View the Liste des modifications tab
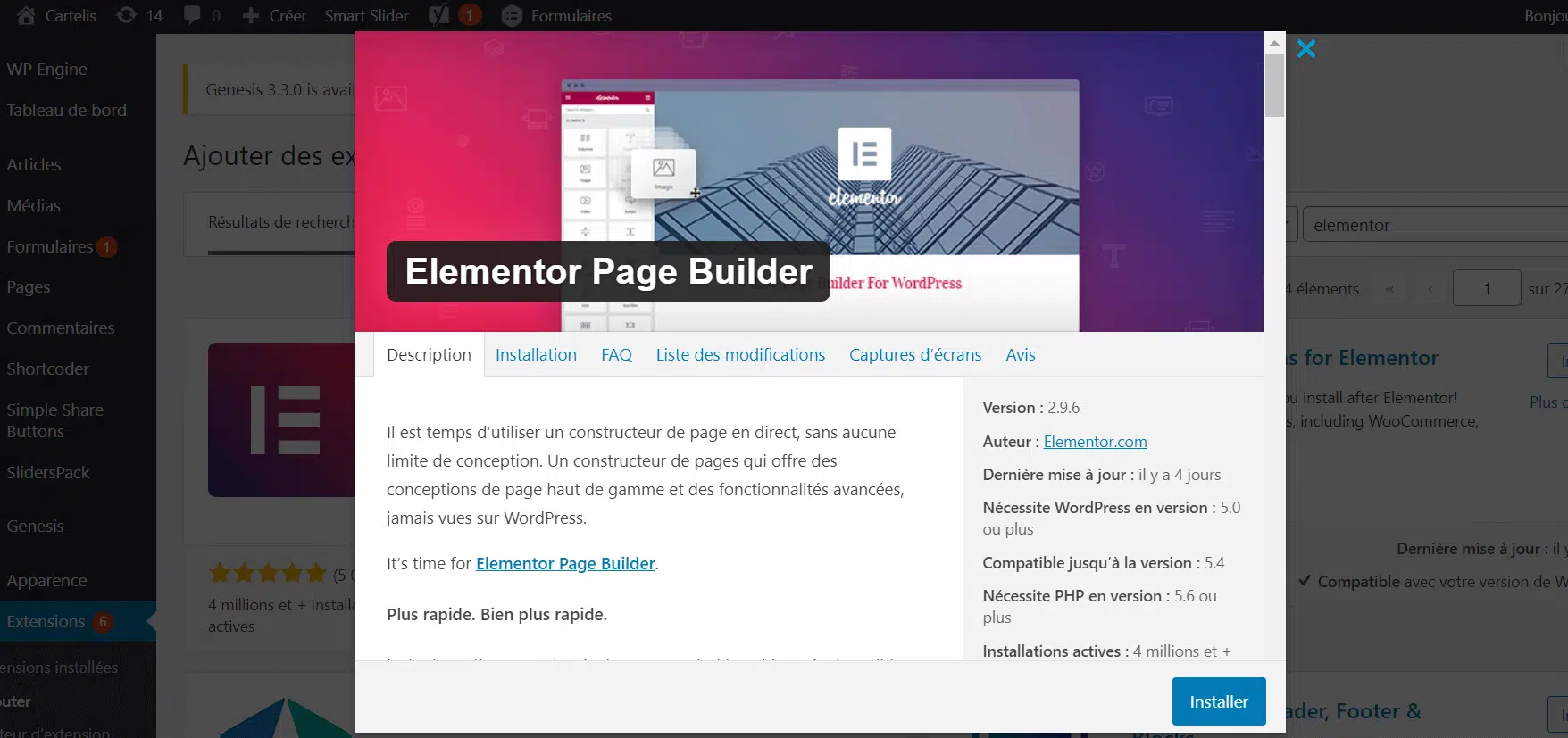 tap(740, 354)
